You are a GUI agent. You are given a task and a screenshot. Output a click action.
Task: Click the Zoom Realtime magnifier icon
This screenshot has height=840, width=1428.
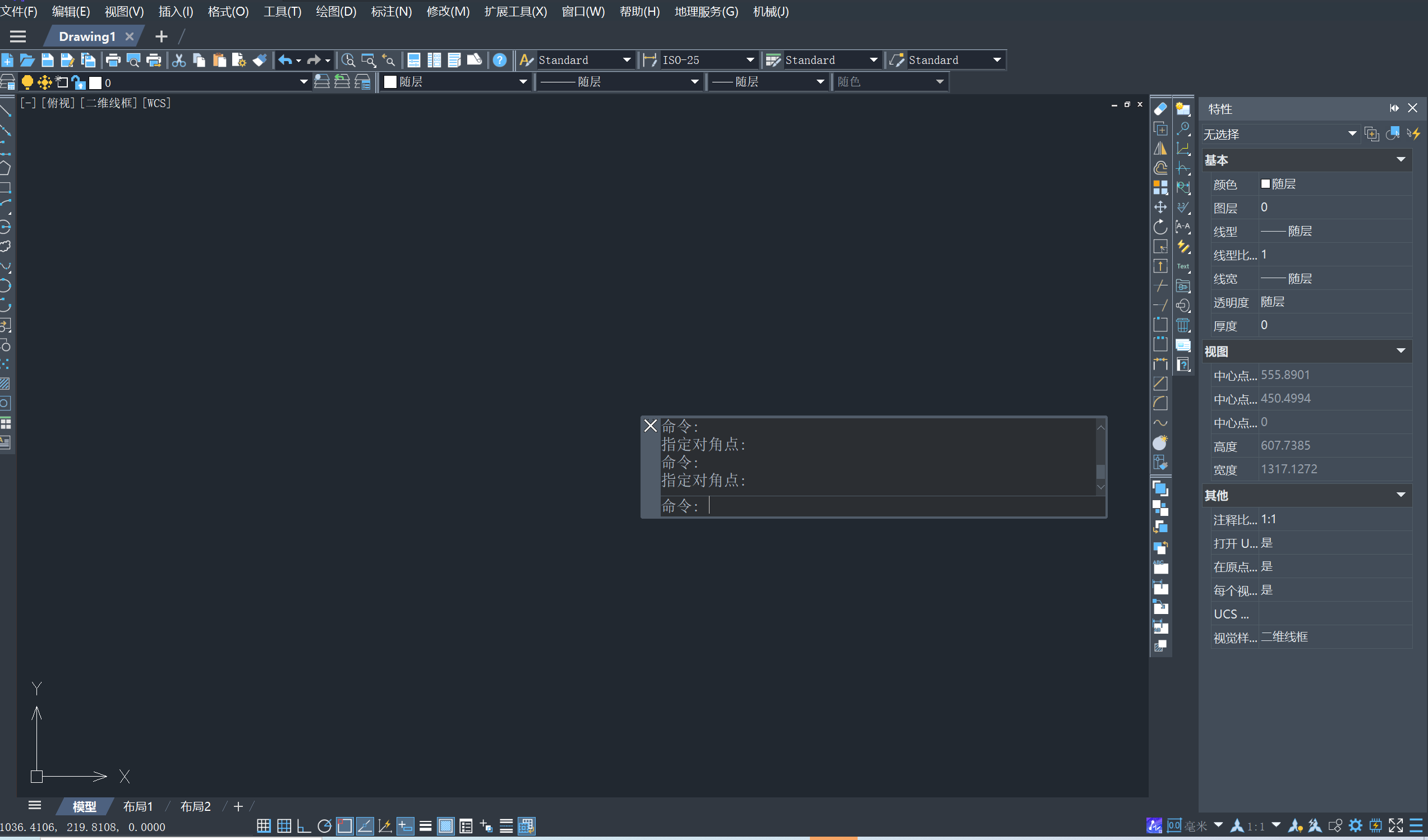pyautogui.click(x=348, y=60)
